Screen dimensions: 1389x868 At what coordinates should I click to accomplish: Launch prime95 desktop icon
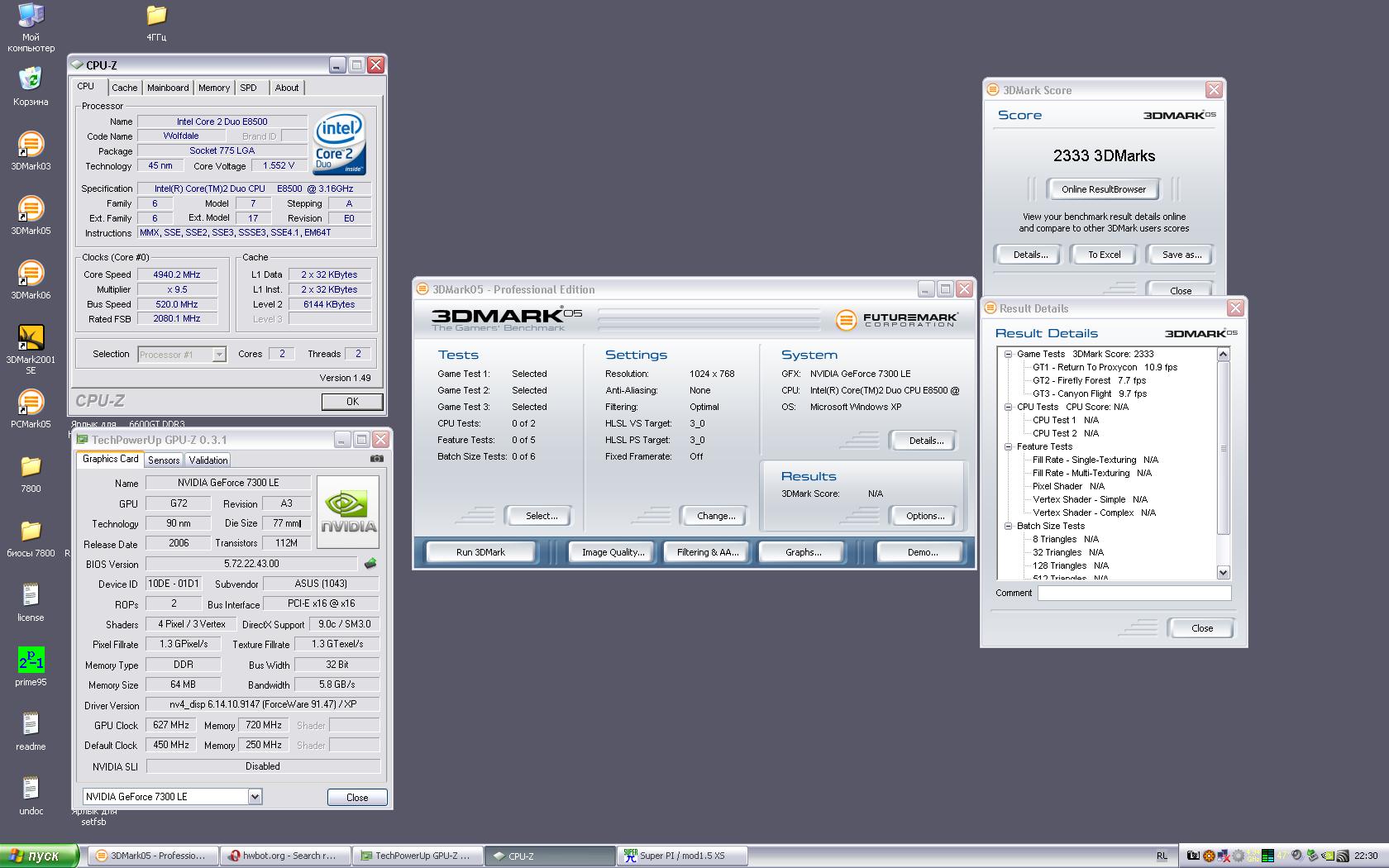[x=31, y=666]
